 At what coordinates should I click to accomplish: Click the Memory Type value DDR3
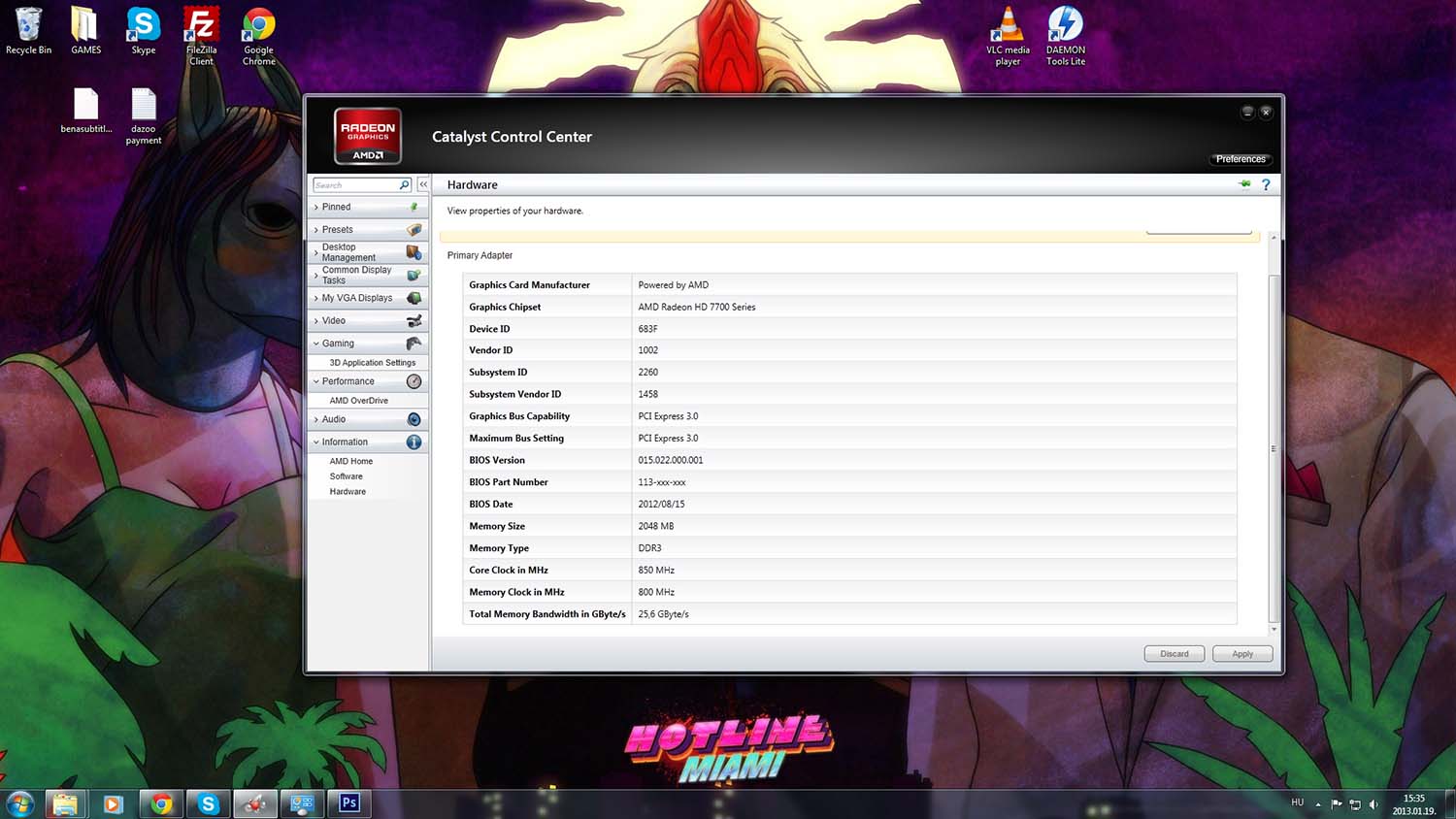coord(649,548)
